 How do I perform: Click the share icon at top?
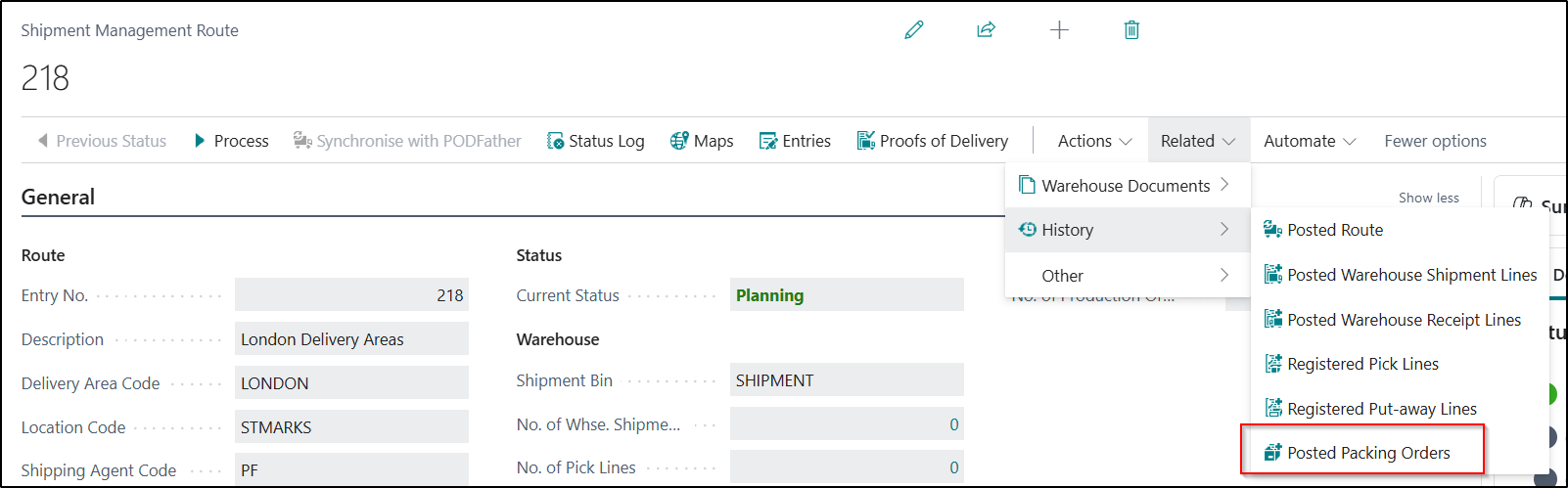click(986, 30)
